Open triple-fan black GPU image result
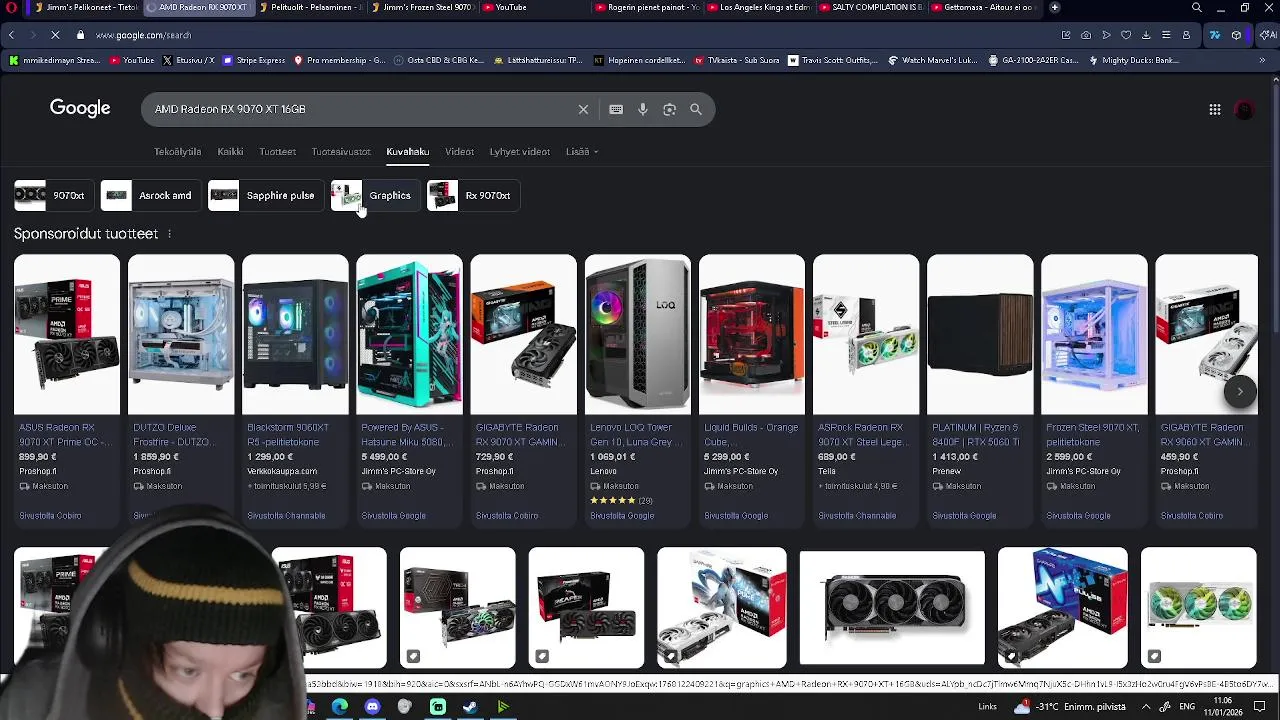 coord(892,607)
